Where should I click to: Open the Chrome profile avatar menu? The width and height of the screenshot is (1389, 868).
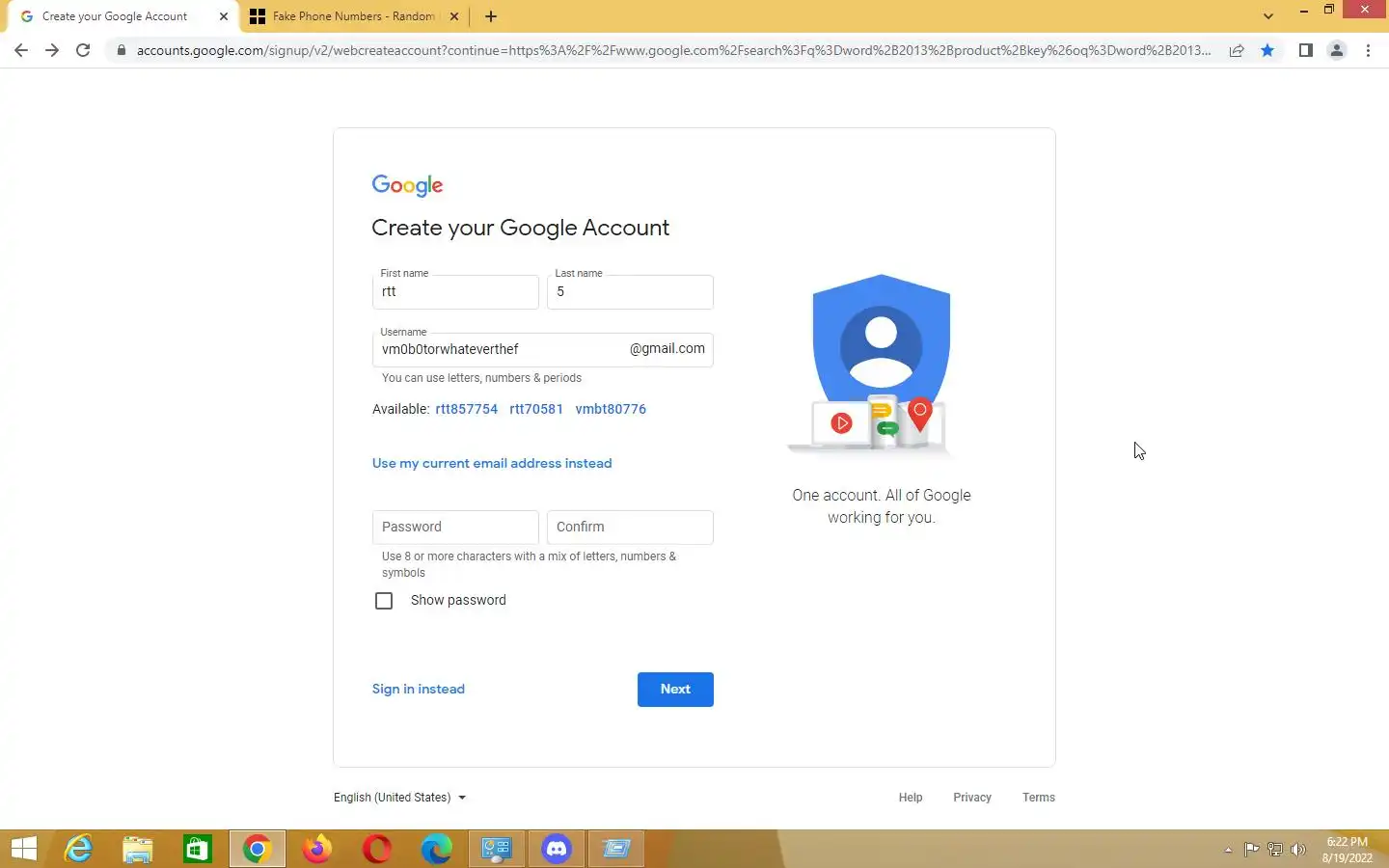pos(1337,50)
